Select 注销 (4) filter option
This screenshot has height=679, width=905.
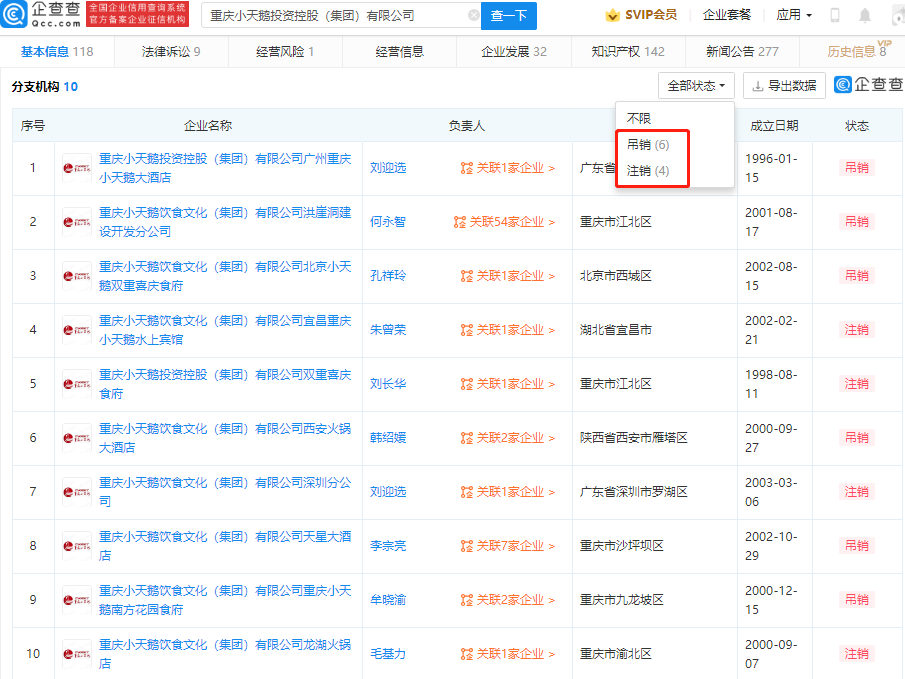pyautogui.click(x=648, y=171)
